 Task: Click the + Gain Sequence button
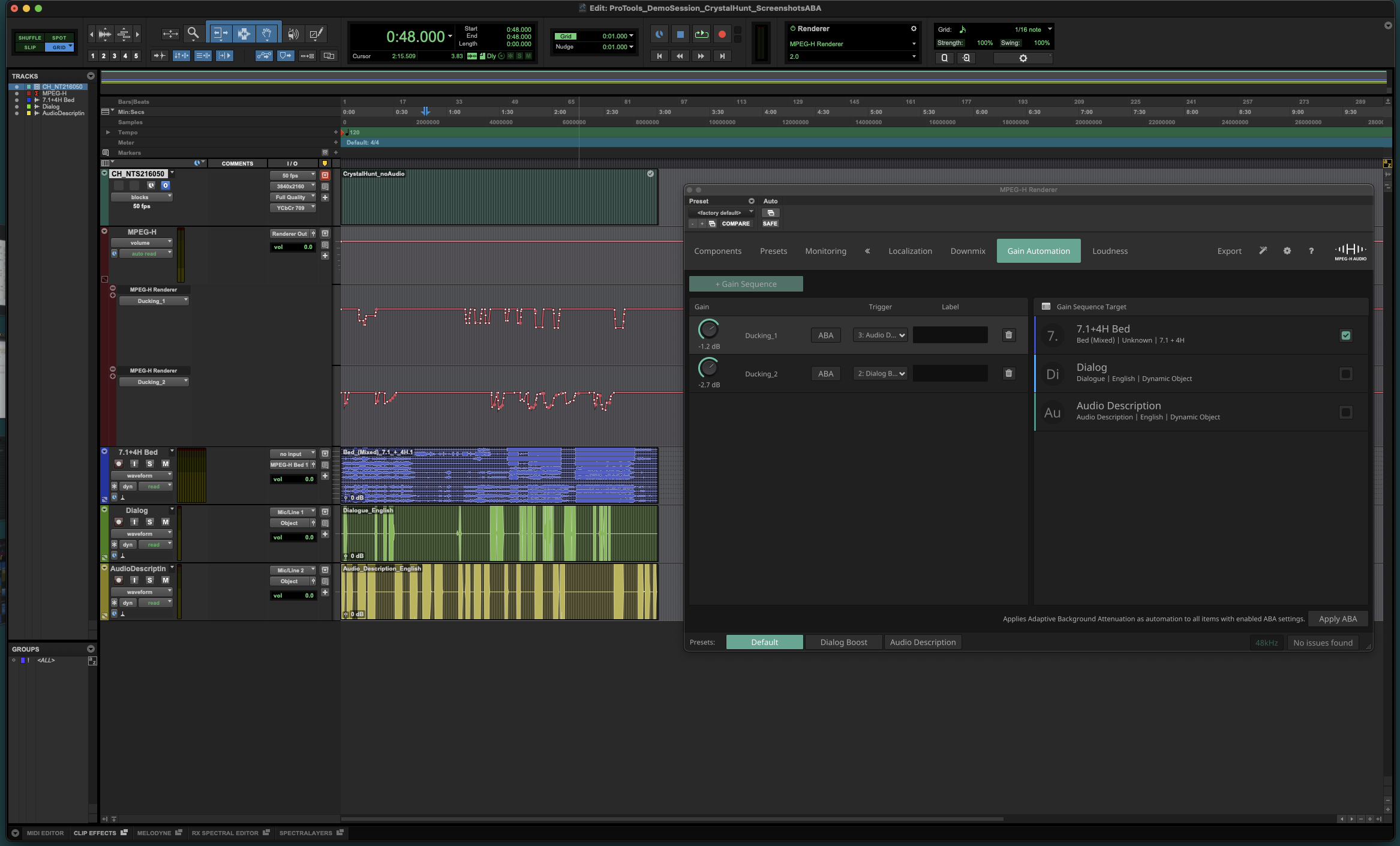point(746,284)
